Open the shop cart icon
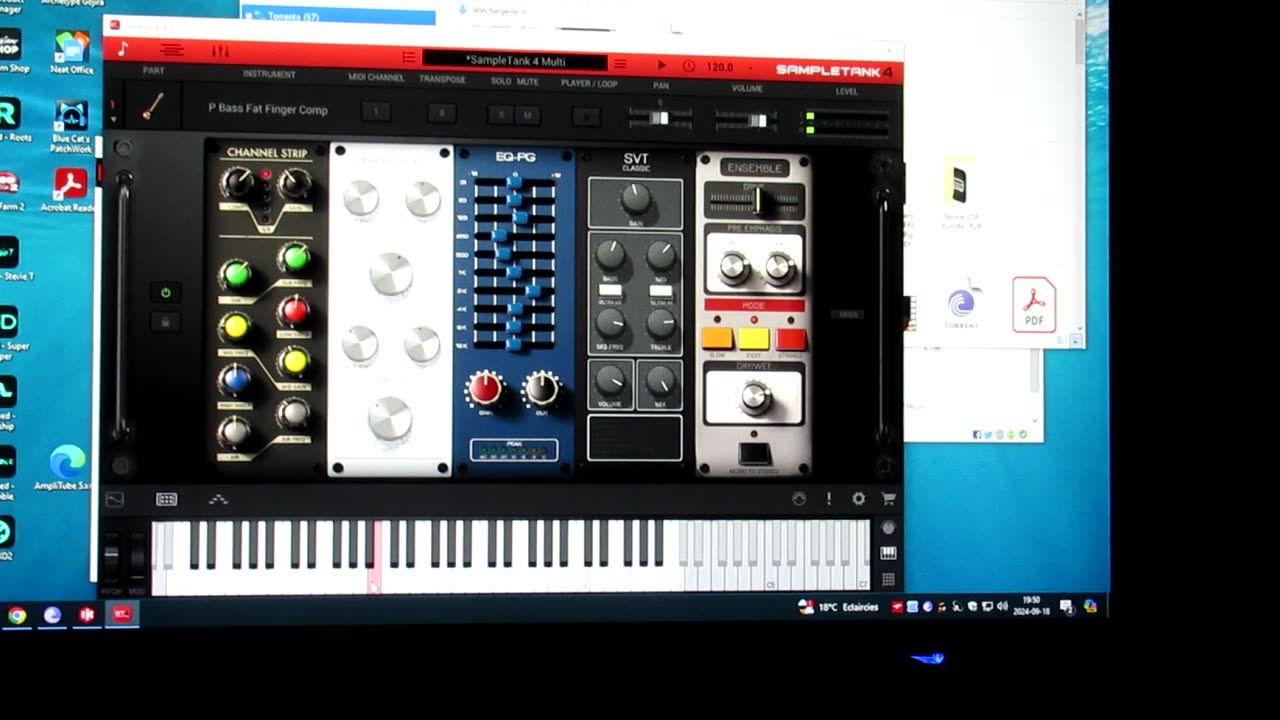This screenshot has width=1280, height=720. 888,499
